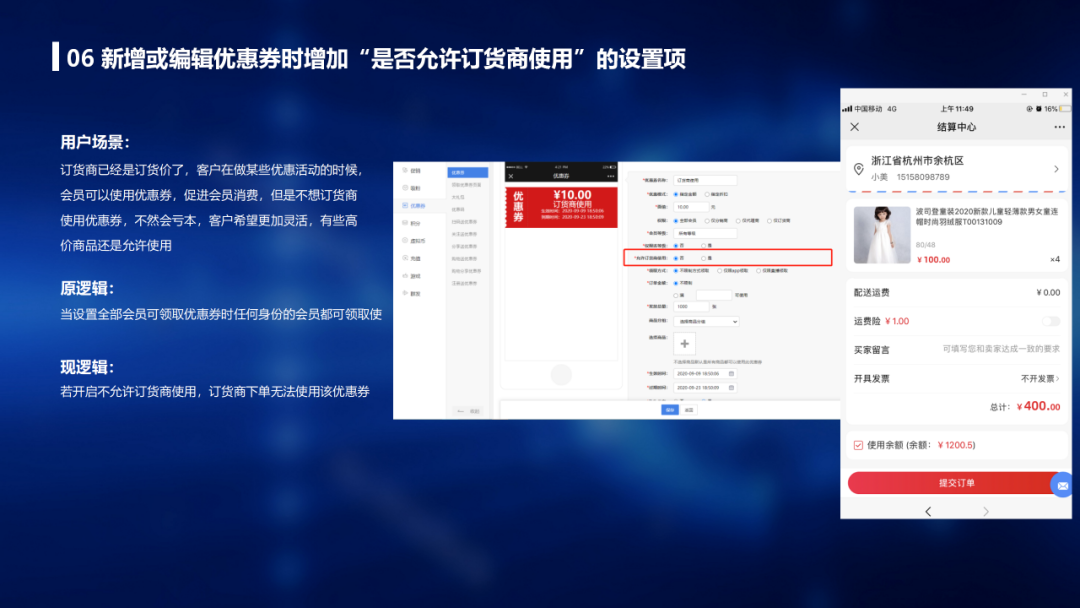Viewport: 1080px width, 608px height.
Task: Close the 结算中心 checkout page
Action: pos(854,127)
